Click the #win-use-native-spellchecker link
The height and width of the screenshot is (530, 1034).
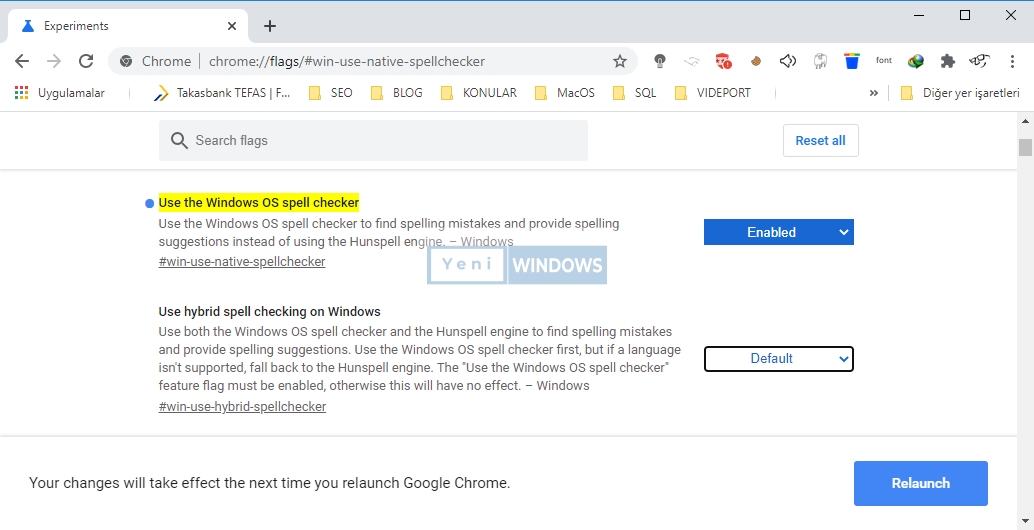coord(242,262)
